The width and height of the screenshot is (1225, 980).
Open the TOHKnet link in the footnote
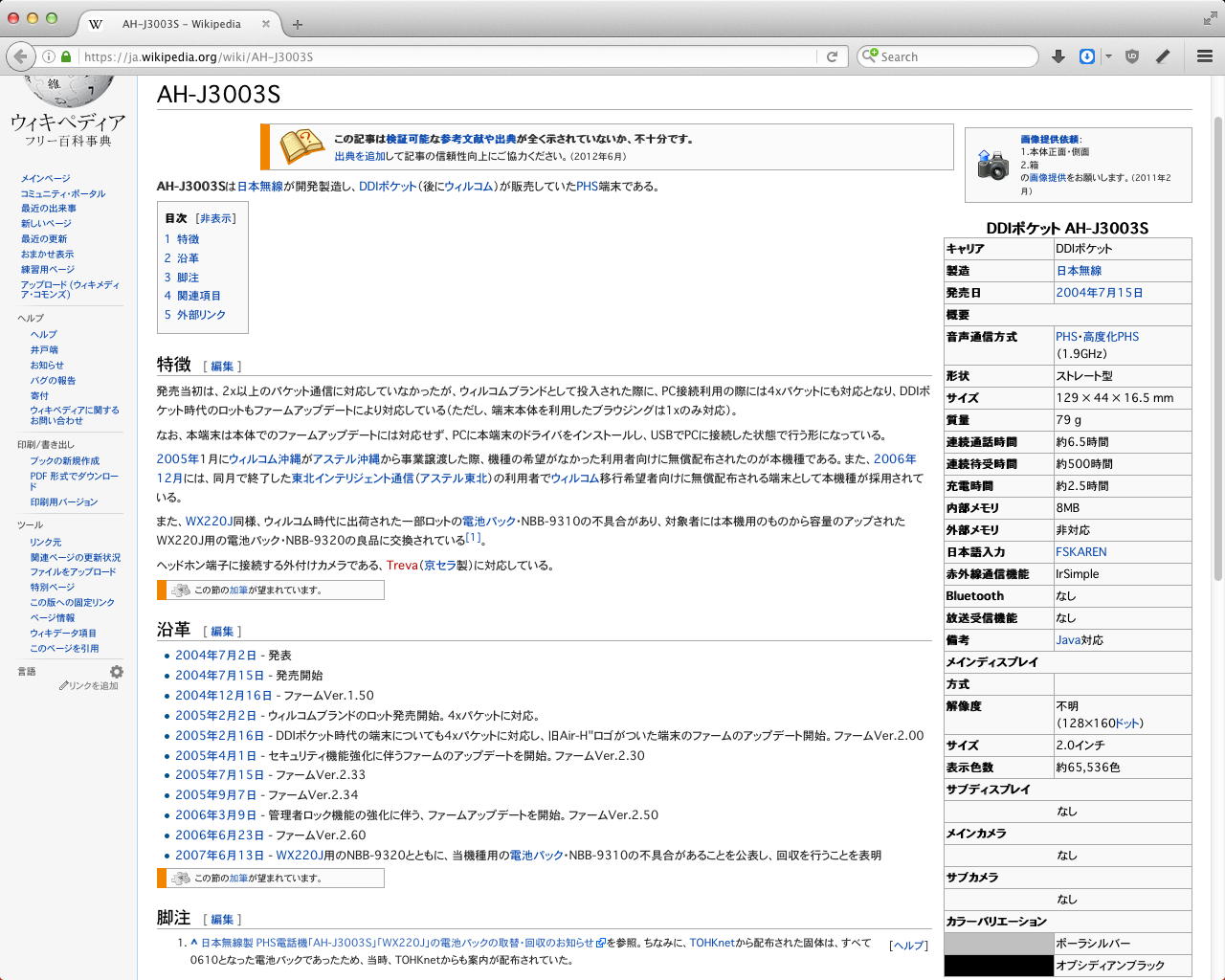point(712,943)
